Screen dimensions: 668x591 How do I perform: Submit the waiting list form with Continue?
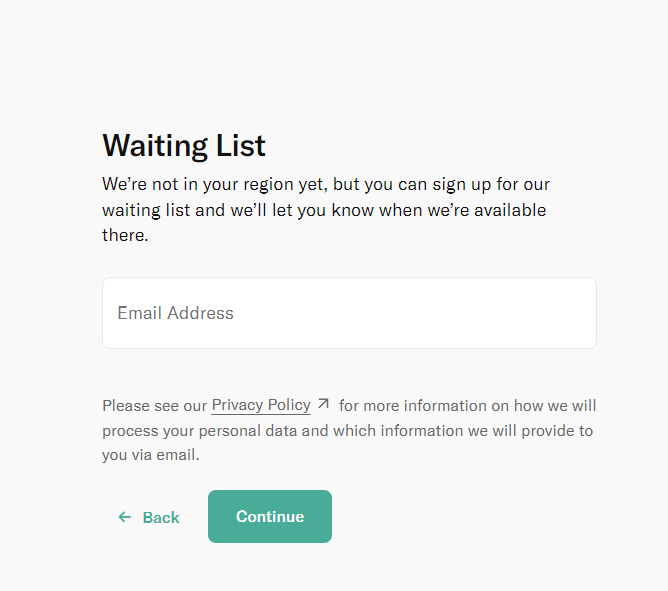(270, 517)
